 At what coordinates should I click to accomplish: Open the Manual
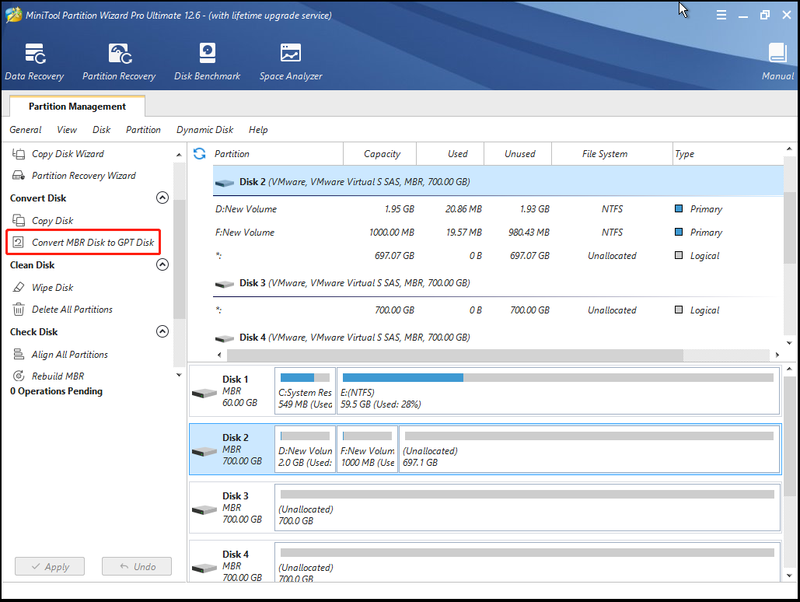778,61
